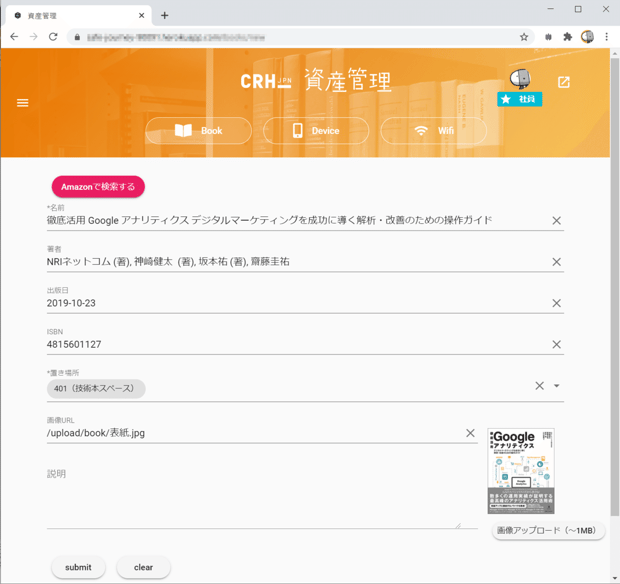The image size is (620, 584).
Task: Click 画像アップロード (~1MB) button
Action: (548, 531)
